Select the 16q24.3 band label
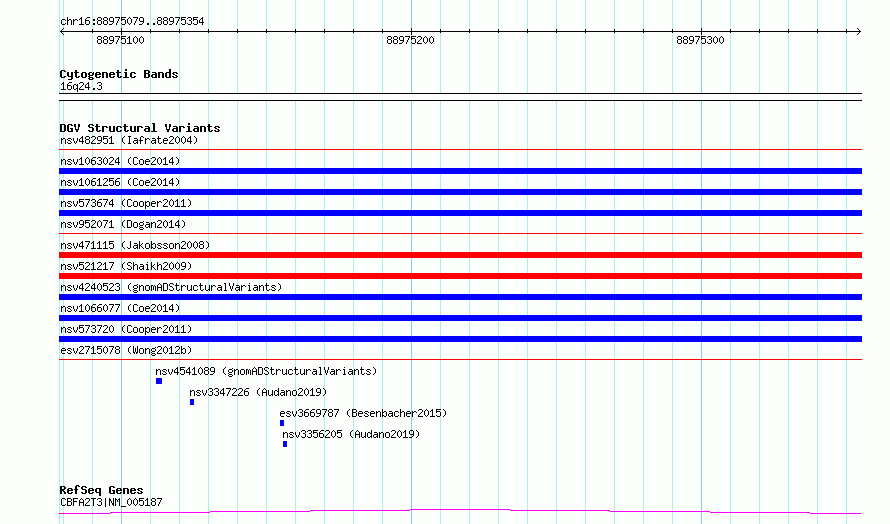The image size is (890, 524). [x=81, y=86]
